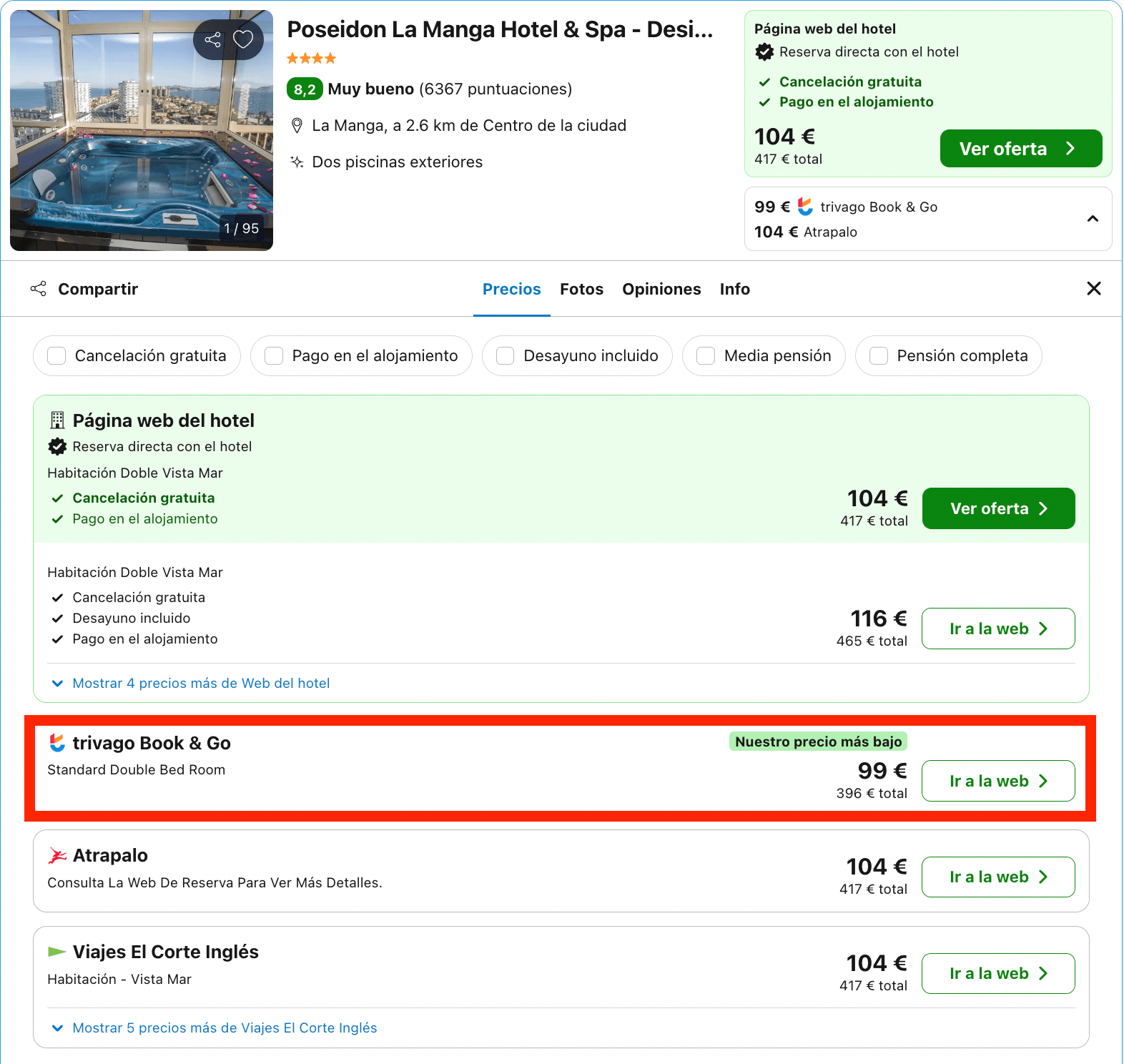Viewport: 1124px width, 1064px height.
Task: Save hotel with heart favorite icon
Action: point(244,39)
